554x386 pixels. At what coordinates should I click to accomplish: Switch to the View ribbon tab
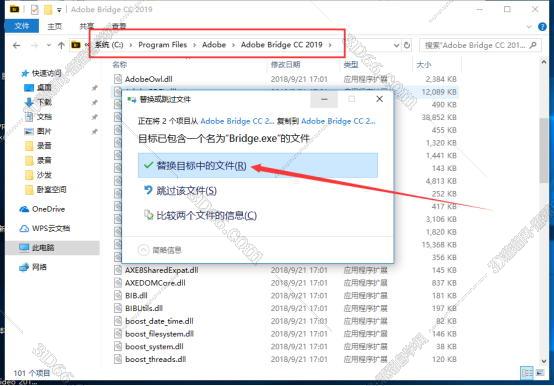coord(119,26)
